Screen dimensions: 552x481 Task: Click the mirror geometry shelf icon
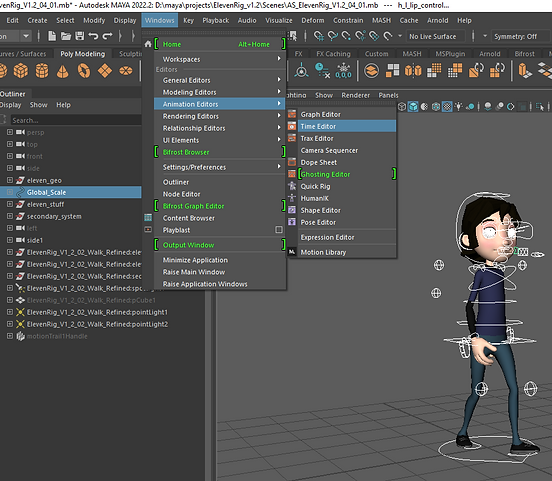413,70
